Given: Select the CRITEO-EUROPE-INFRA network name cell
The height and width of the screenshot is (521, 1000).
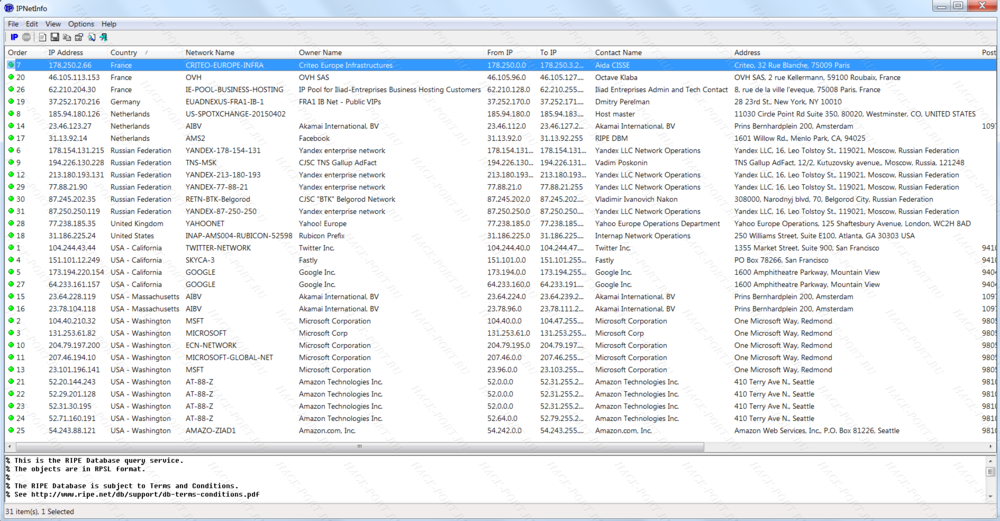Looking at the screenshot, I should coord(224,65).
